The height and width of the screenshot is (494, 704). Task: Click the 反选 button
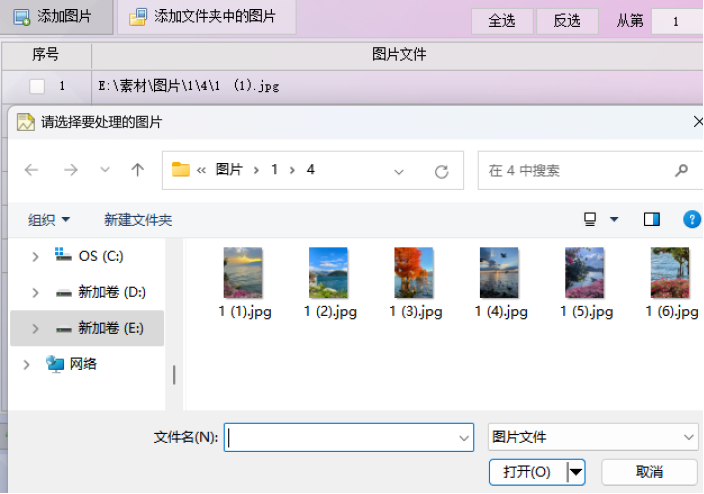pos(567,21)
